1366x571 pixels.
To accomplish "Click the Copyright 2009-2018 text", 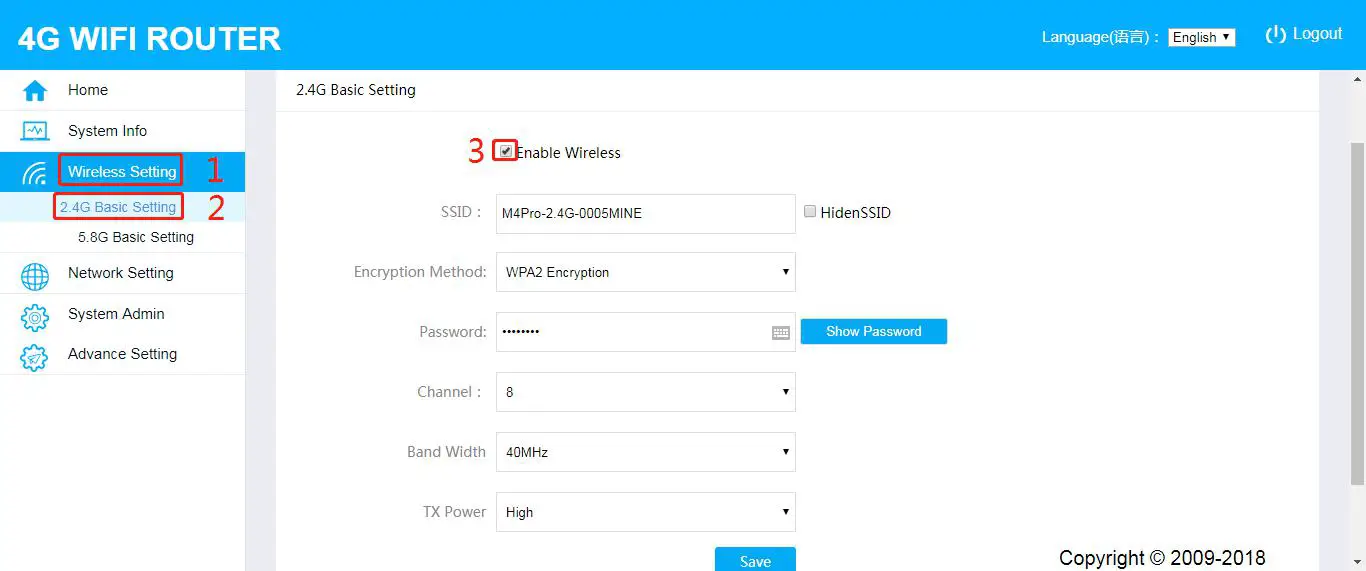I will pyautogui.click(x=1162, y=558).
